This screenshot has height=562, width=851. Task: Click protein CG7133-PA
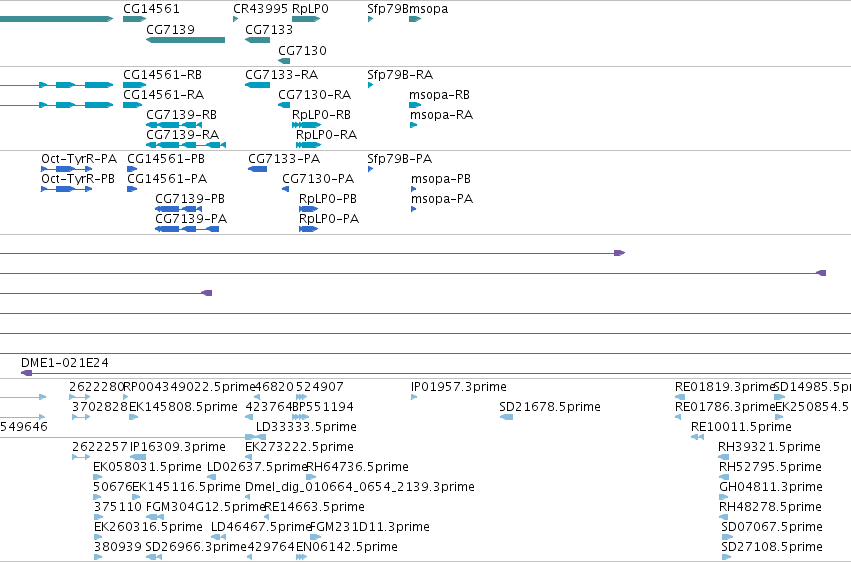click(257, 169)
